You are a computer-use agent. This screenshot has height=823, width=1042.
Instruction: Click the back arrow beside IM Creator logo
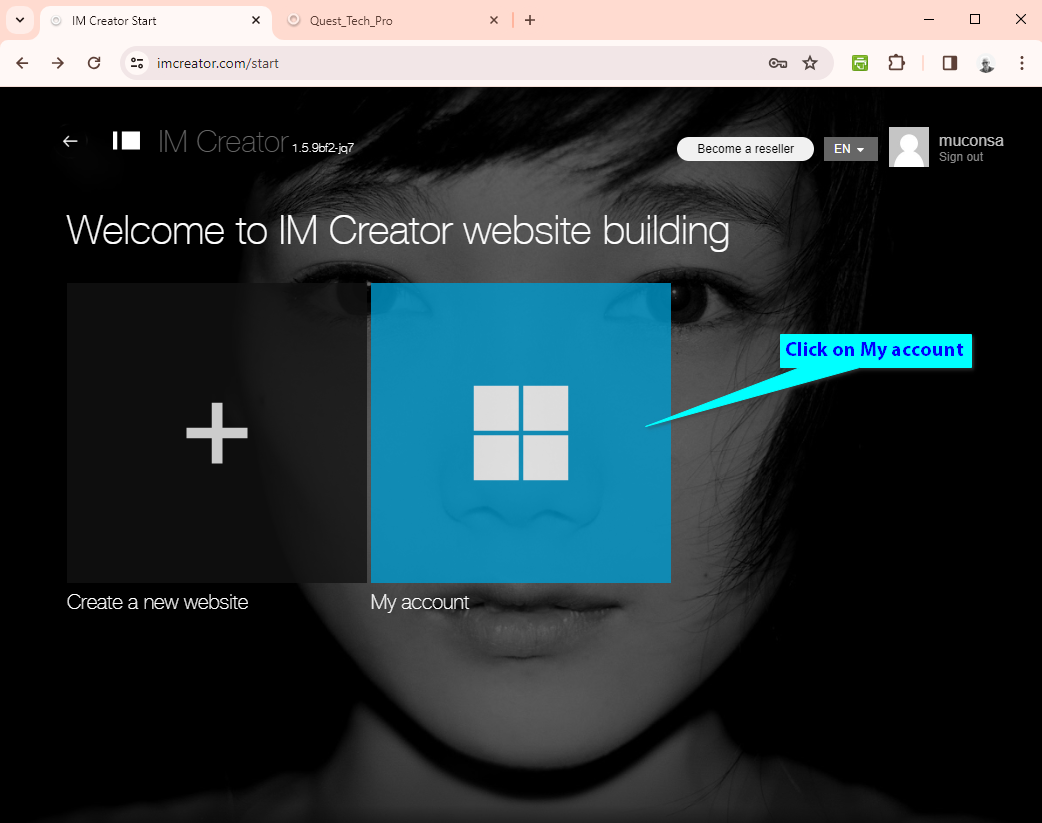70,141
